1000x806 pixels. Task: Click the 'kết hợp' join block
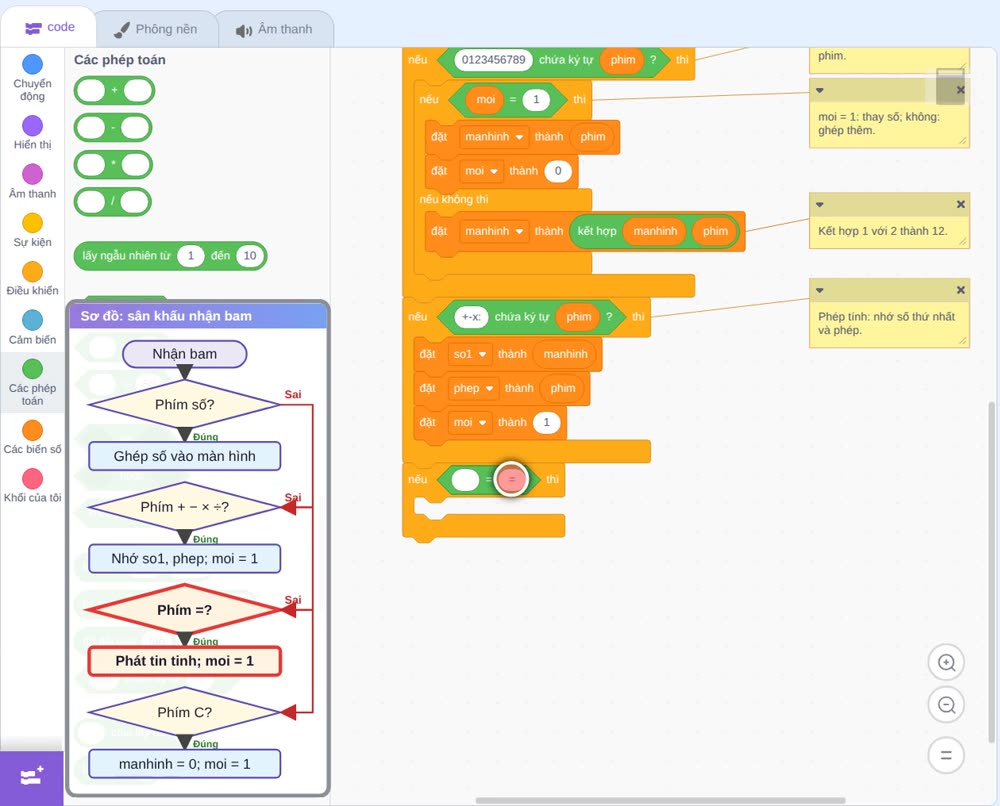pos(654,231)
